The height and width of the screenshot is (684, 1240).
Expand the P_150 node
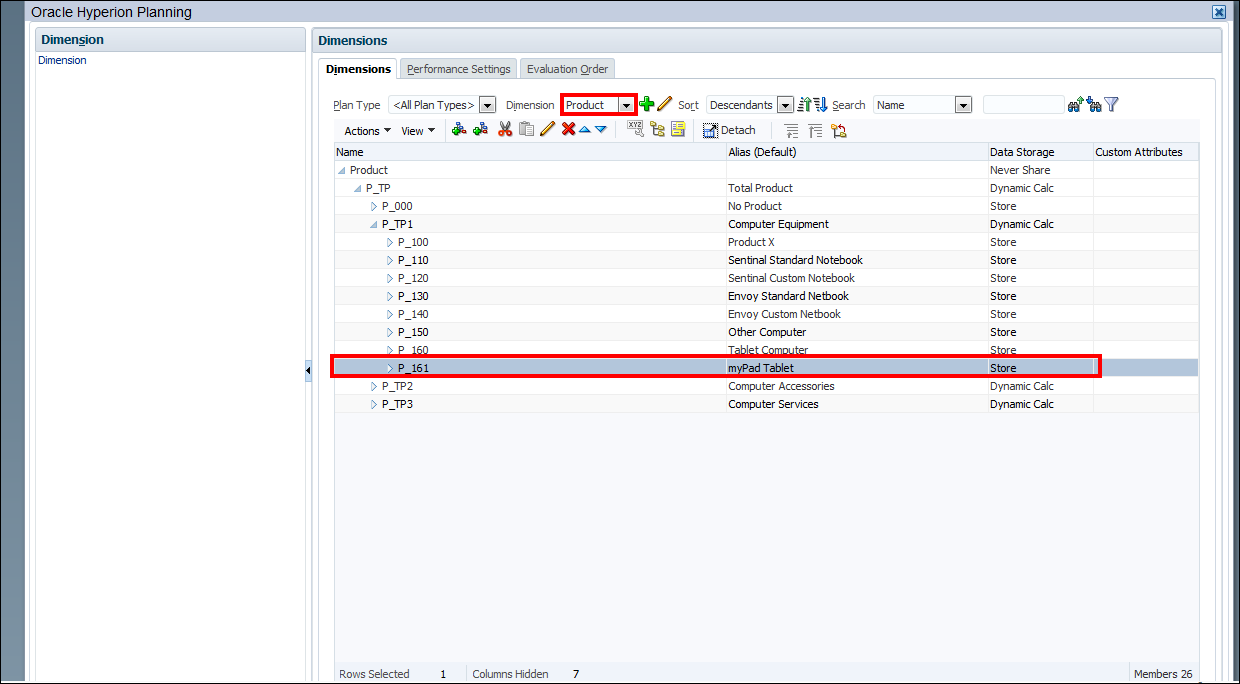pos(390,332)
